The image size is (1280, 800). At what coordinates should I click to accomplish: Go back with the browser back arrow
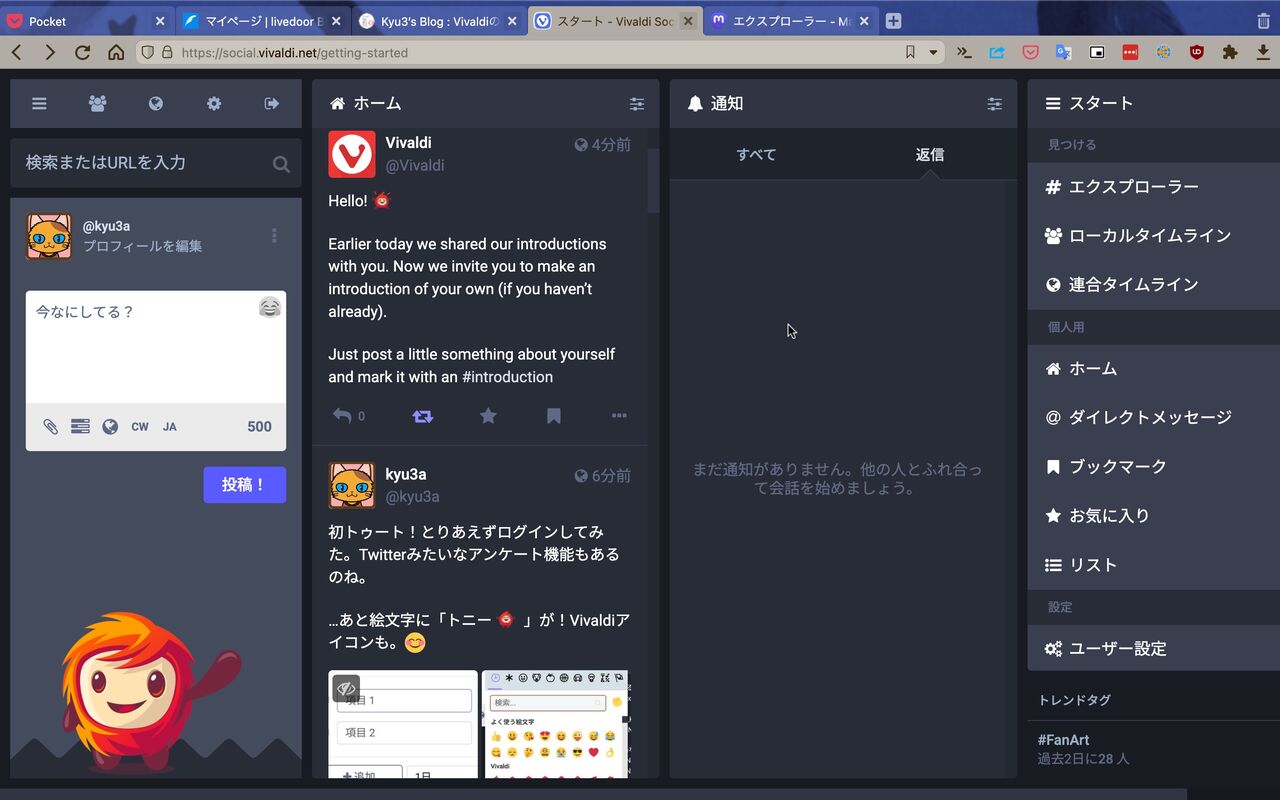pyautogui.click(x=18, y=53)
